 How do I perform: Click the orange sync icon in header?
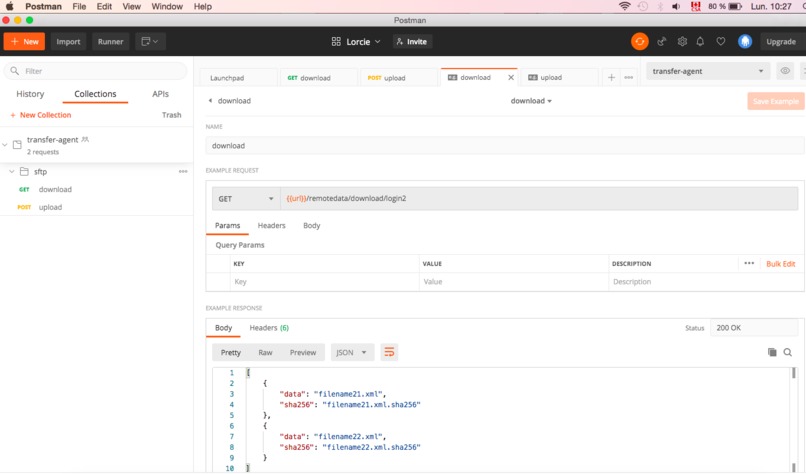(x=639, y=42)
